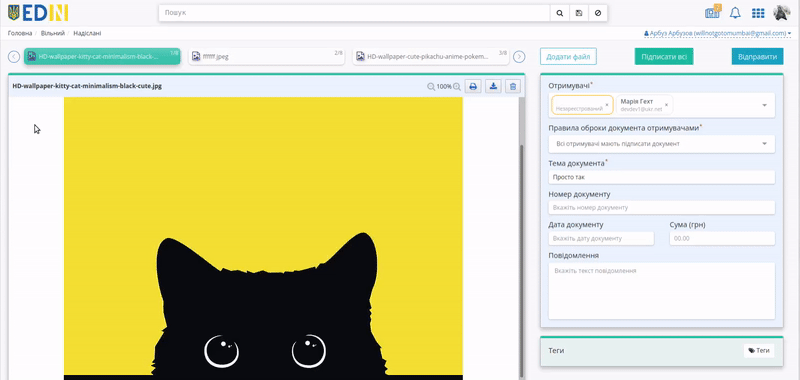Click the file name heading above preview
800x380 pixels.
[87, 86]
